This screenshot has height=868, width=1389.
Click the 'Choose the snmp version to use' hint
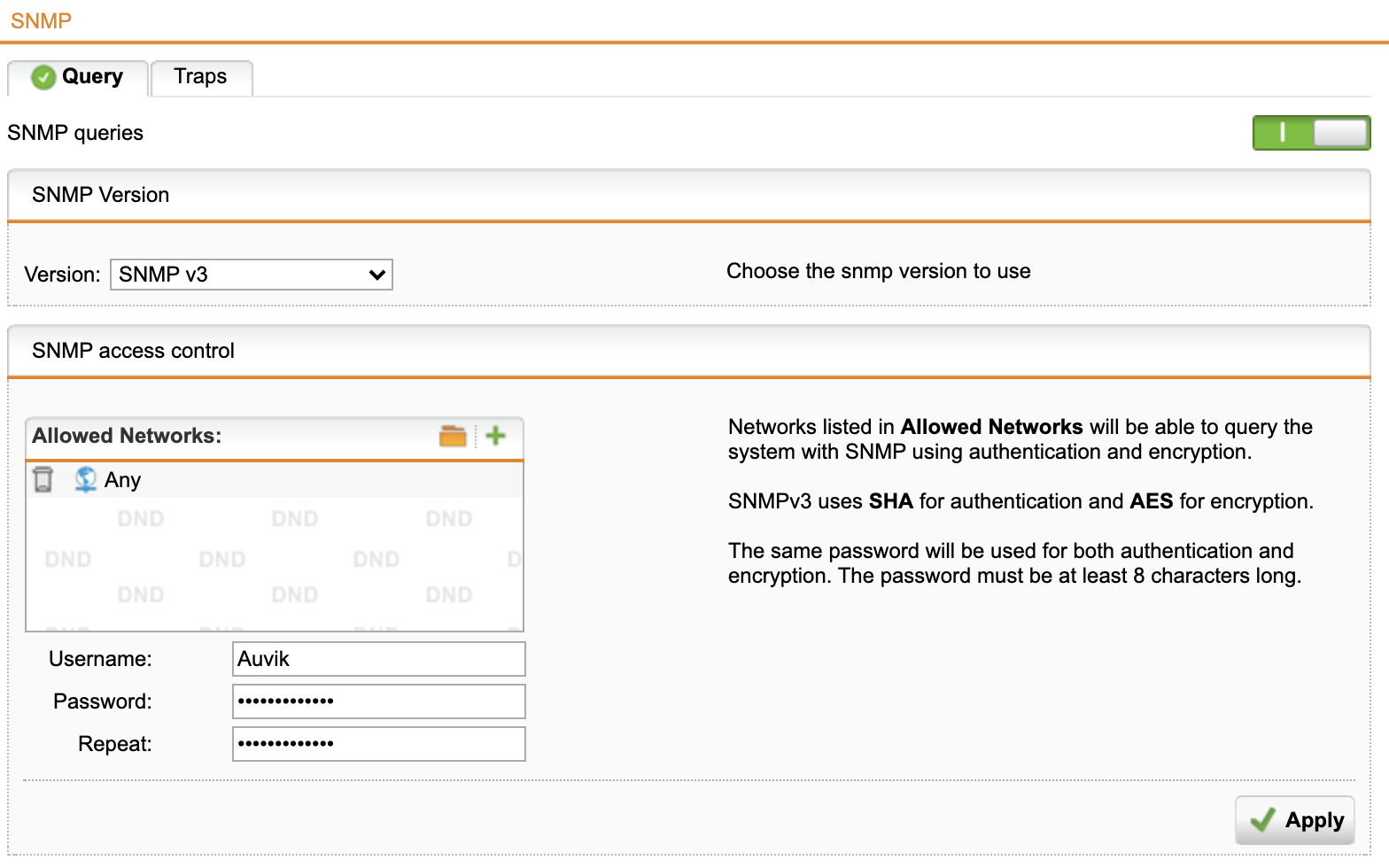click(x=879, y=271)
